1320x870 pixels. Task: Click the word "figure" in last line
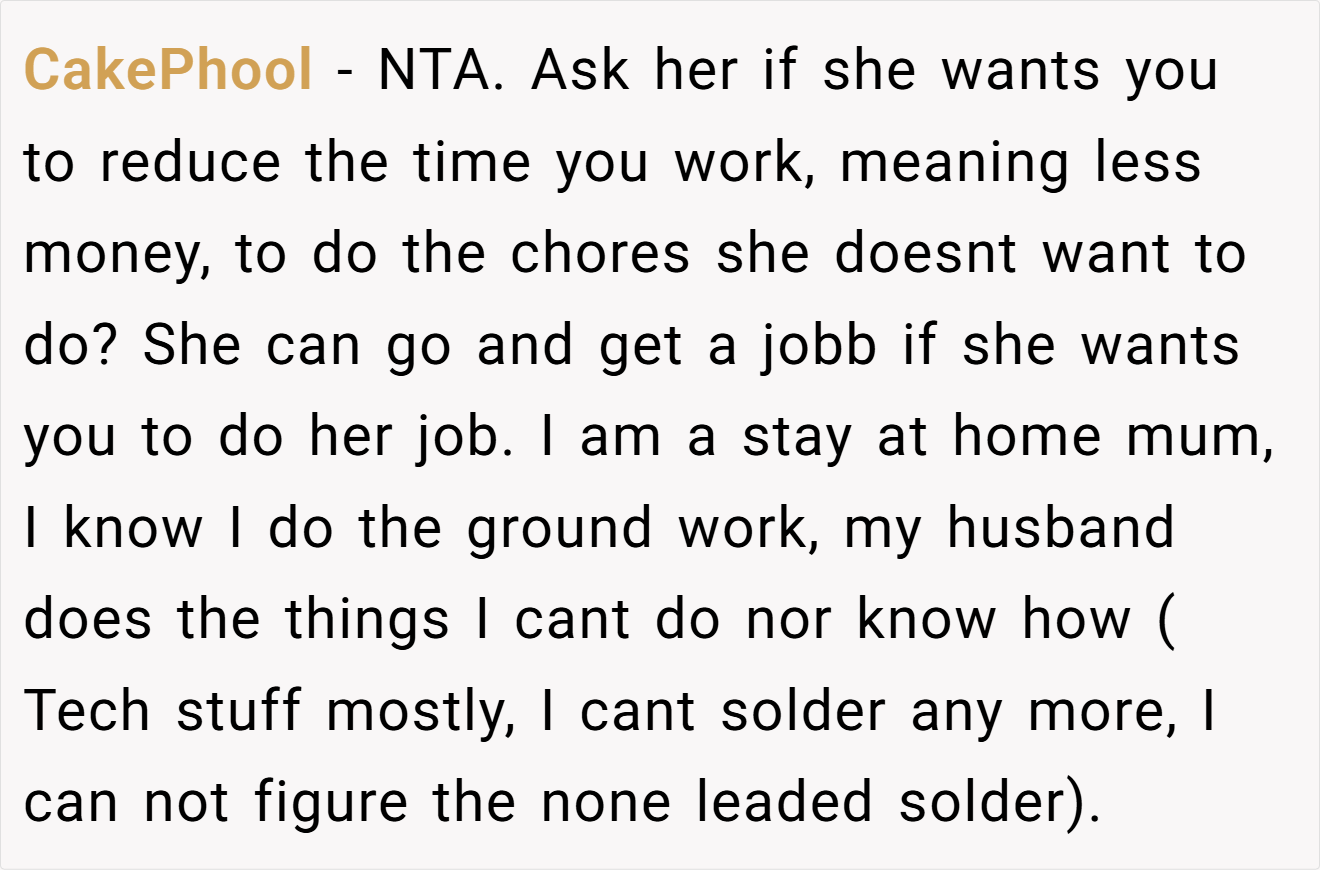[330, 806]
